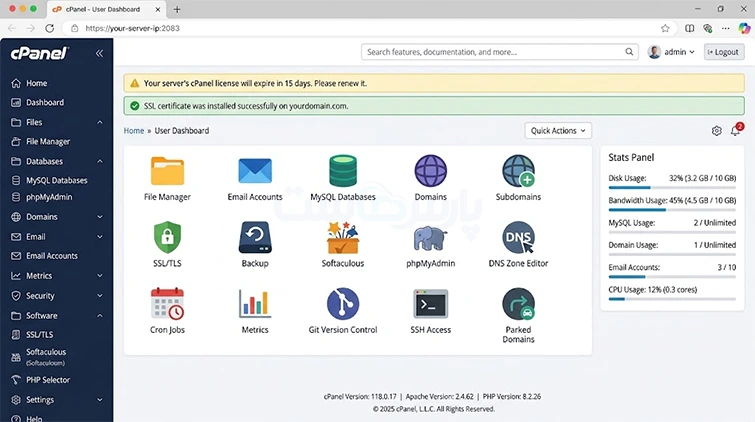Select Dashboard in the sidebar
The height and width of the screenshot is (422, 755).
tap(38, 102)
